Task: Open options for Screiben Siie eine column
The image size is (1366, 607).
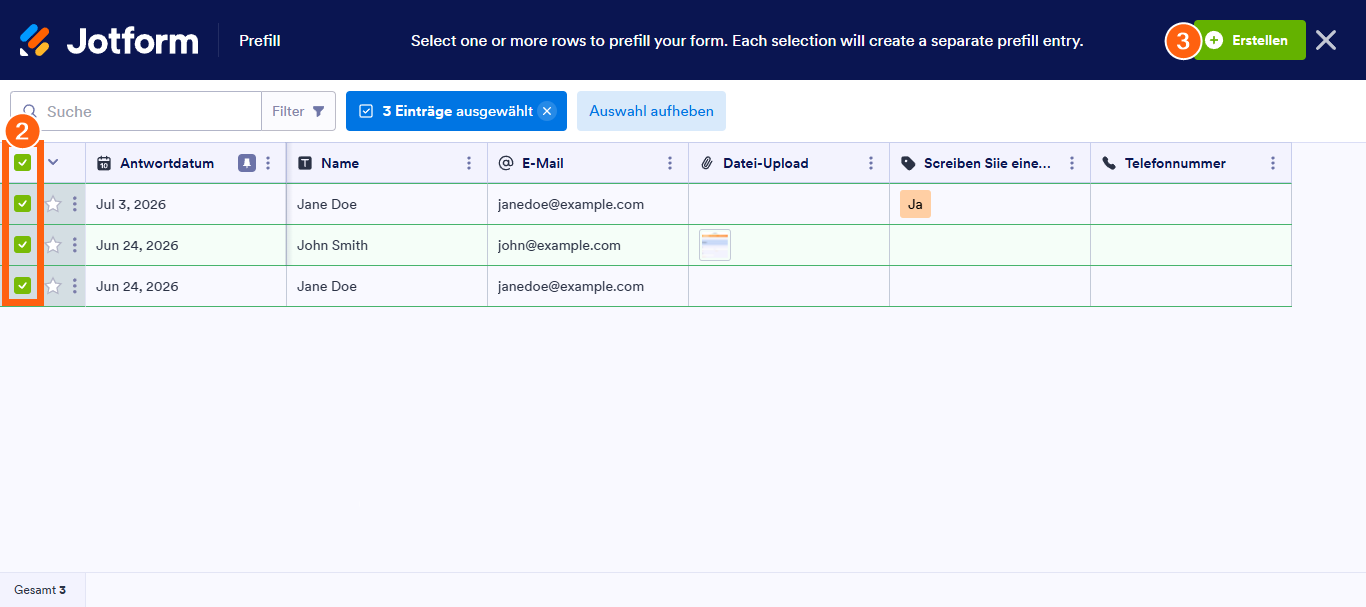Action: pos(1072,163)
